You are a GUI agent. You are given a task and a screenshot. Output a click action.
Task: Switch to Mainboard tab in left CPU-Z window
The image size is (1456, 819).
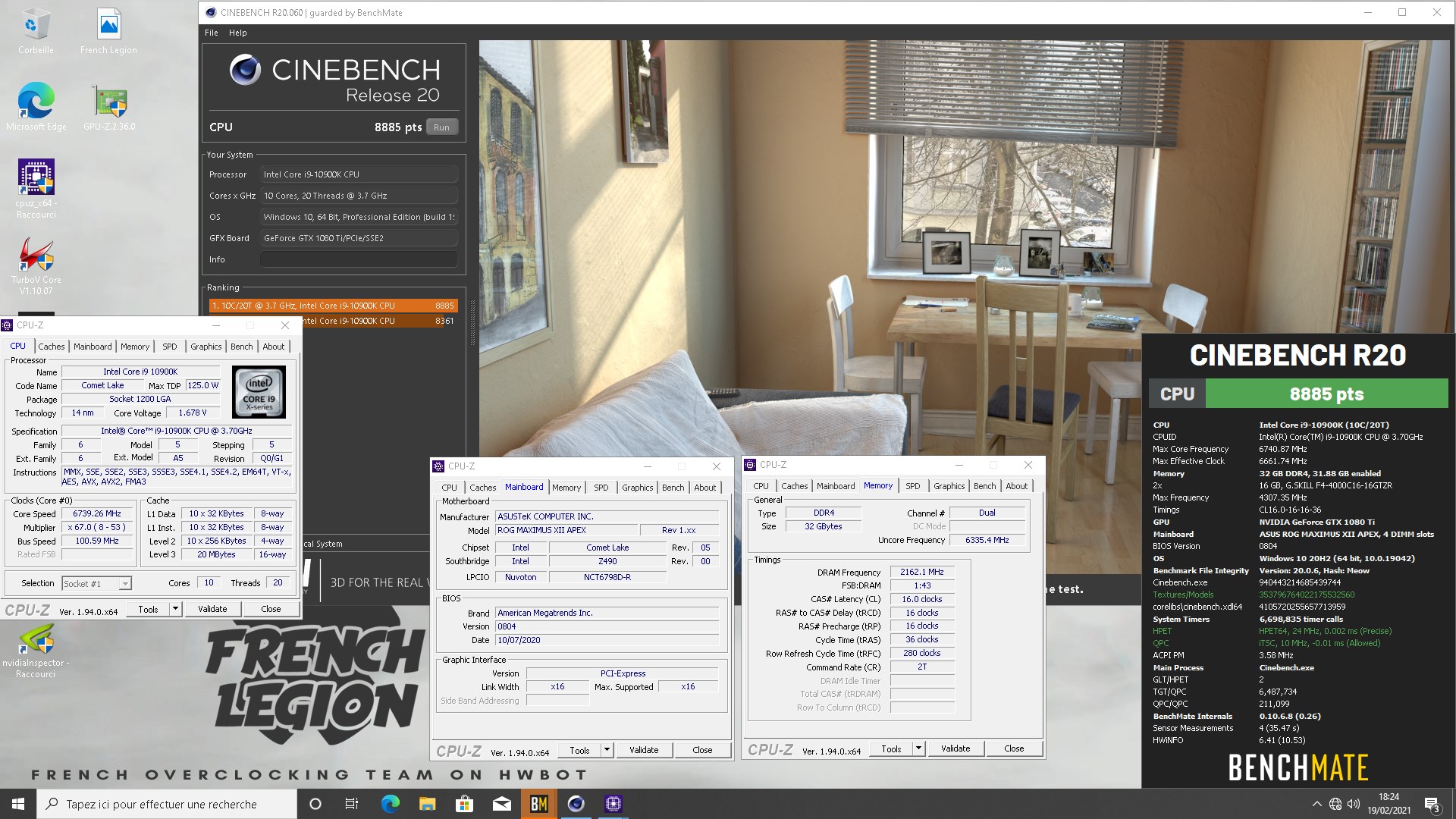(x=93, y=347)
